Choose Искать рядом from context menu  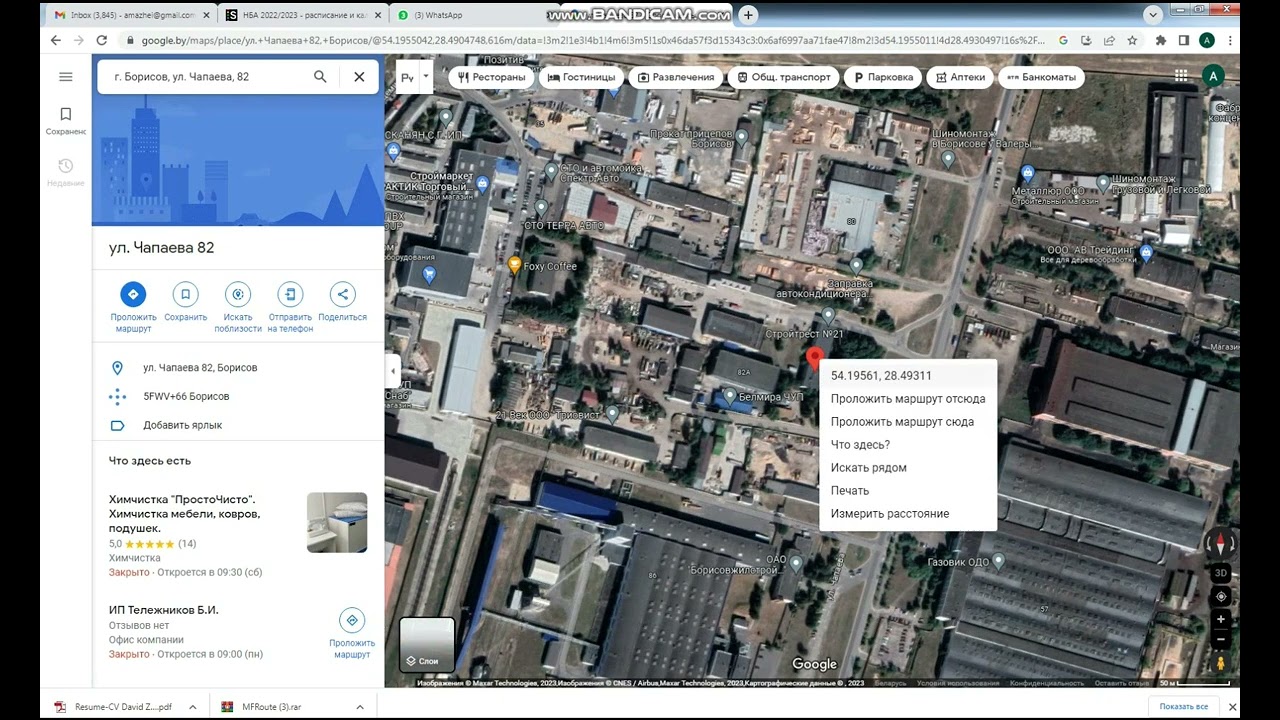tap(908, 468)
